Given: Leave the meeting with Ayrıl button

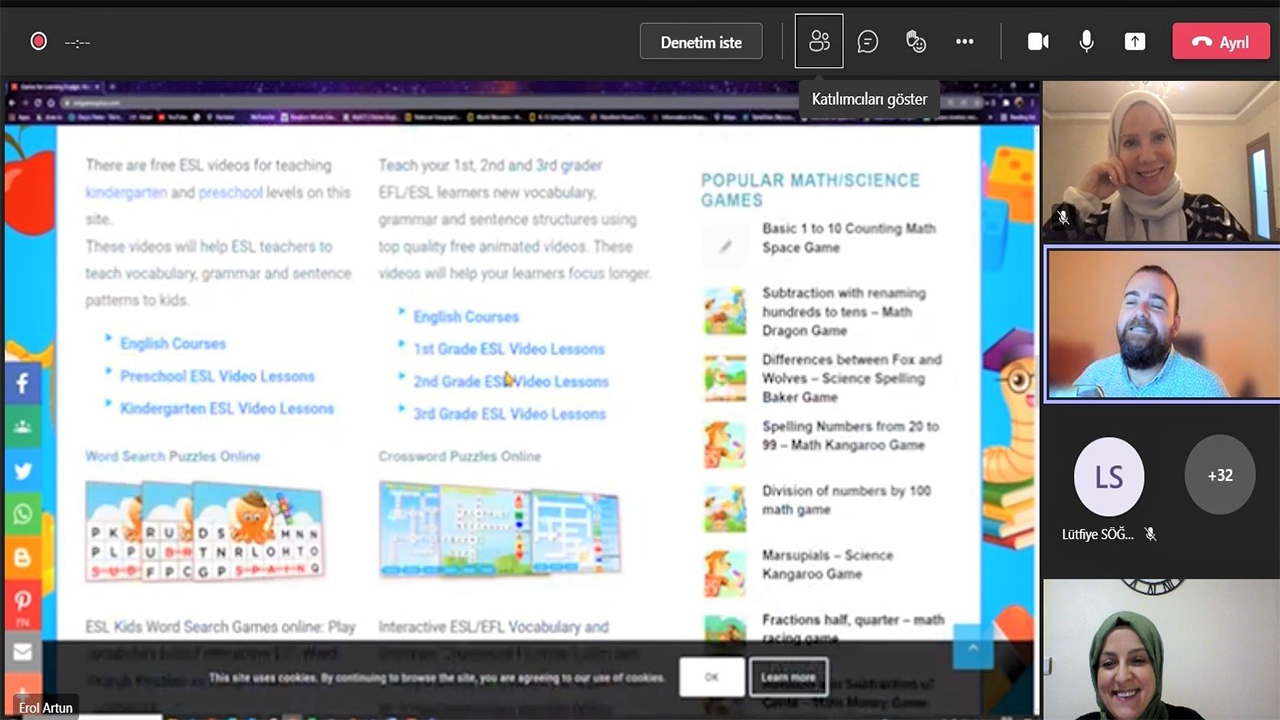Looking at the screenshot, I should pos(1221,42).
